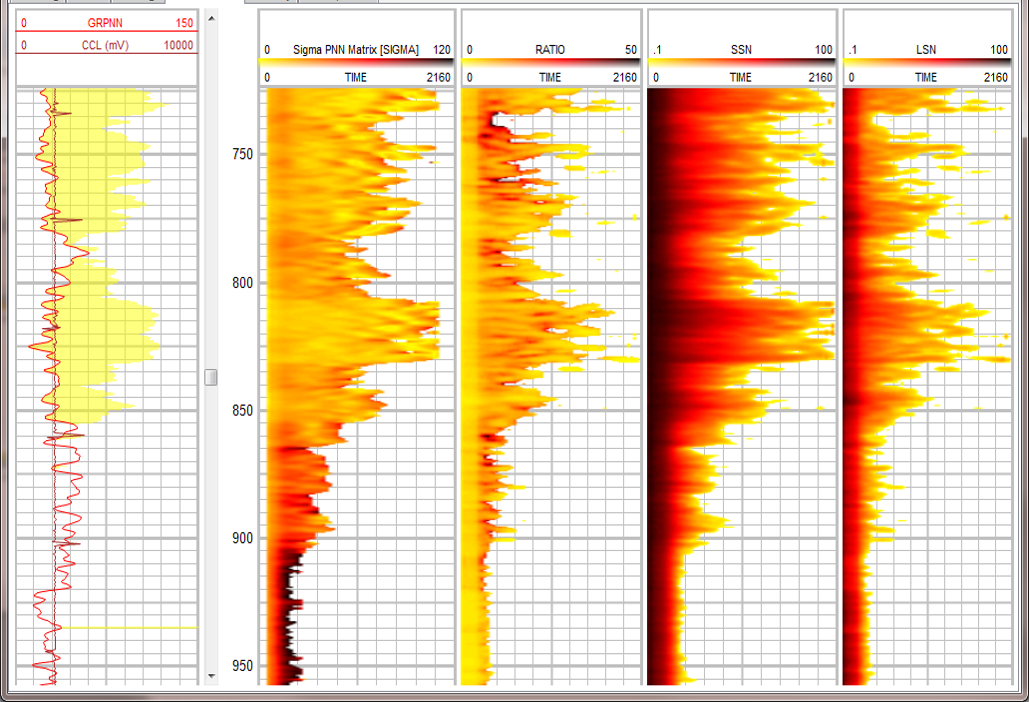Click the TIME scale row under Sigma

coord(356,77)
